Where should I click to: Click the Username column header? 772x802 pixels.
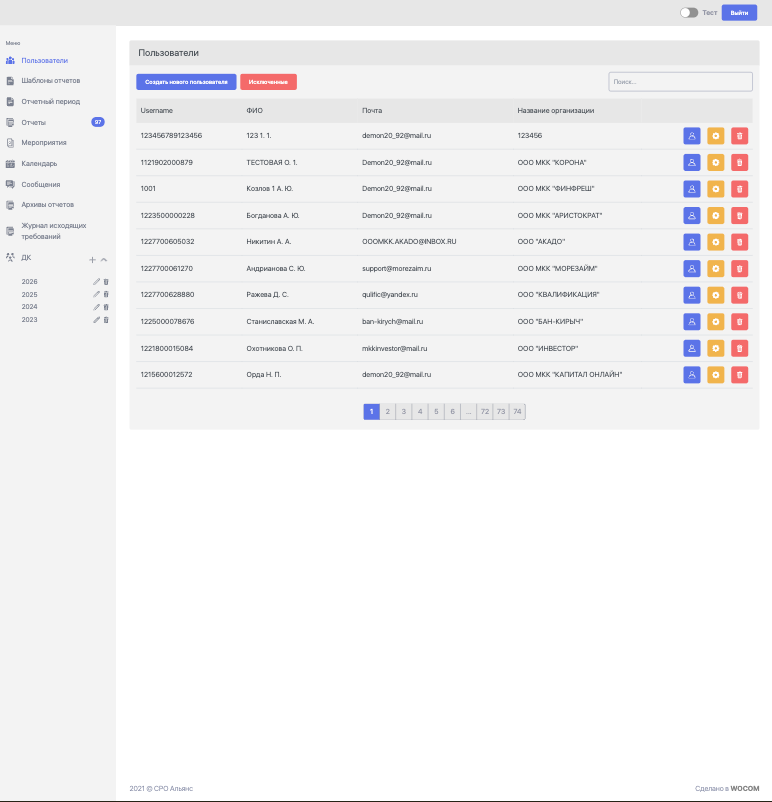click(157, 110)
